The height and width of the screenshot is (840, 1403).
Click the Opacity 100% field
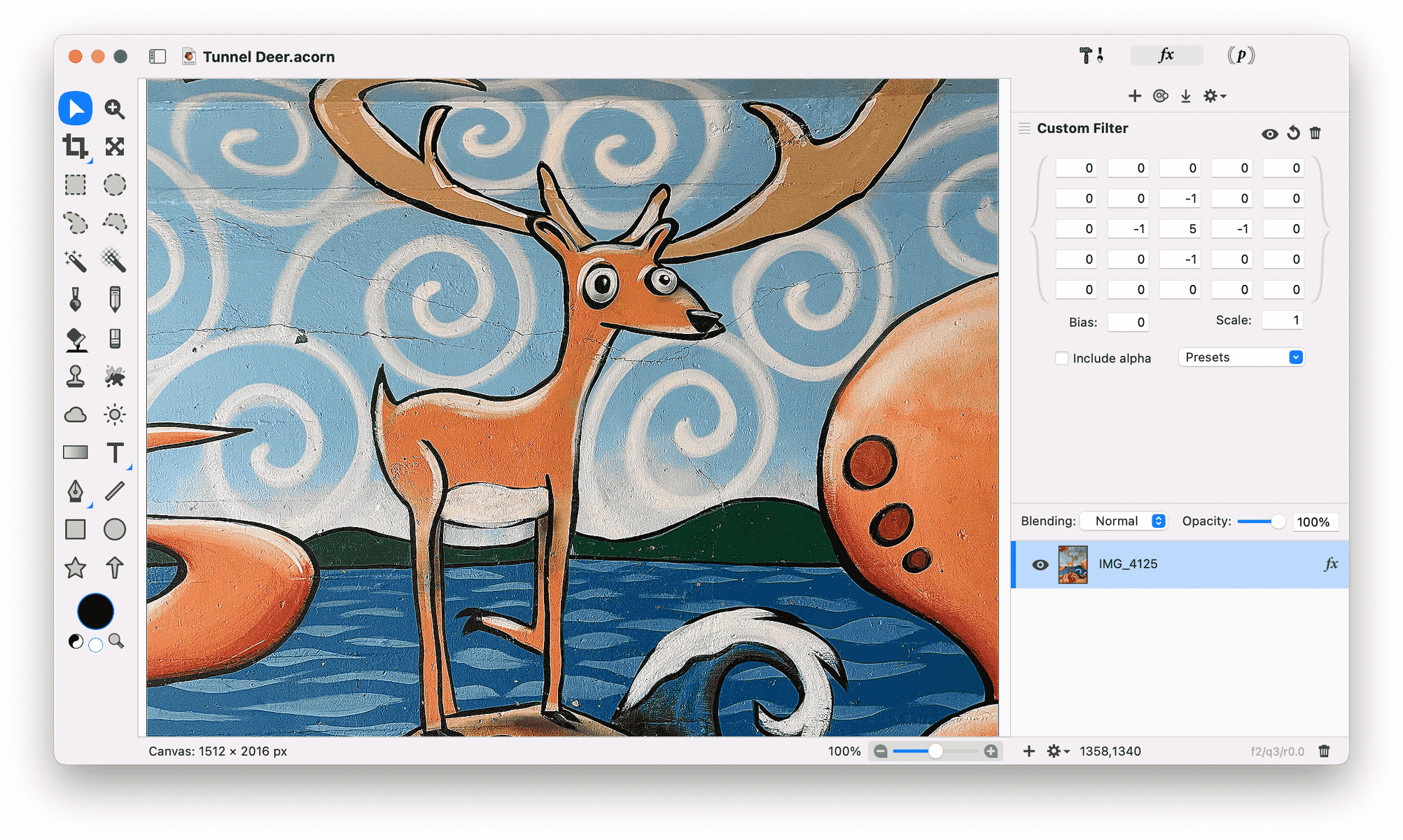[x=1315, y=522]
